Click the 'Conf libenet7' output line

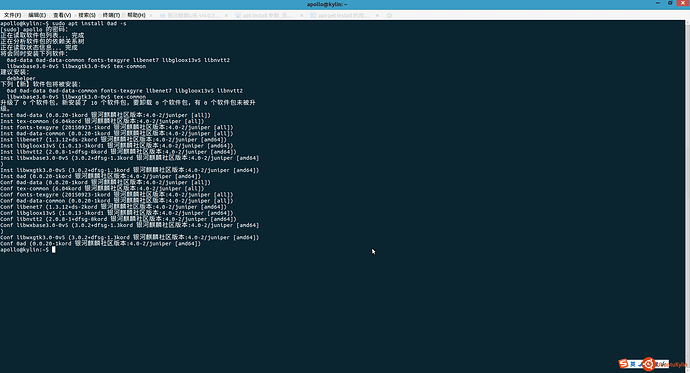coord(114,207)
